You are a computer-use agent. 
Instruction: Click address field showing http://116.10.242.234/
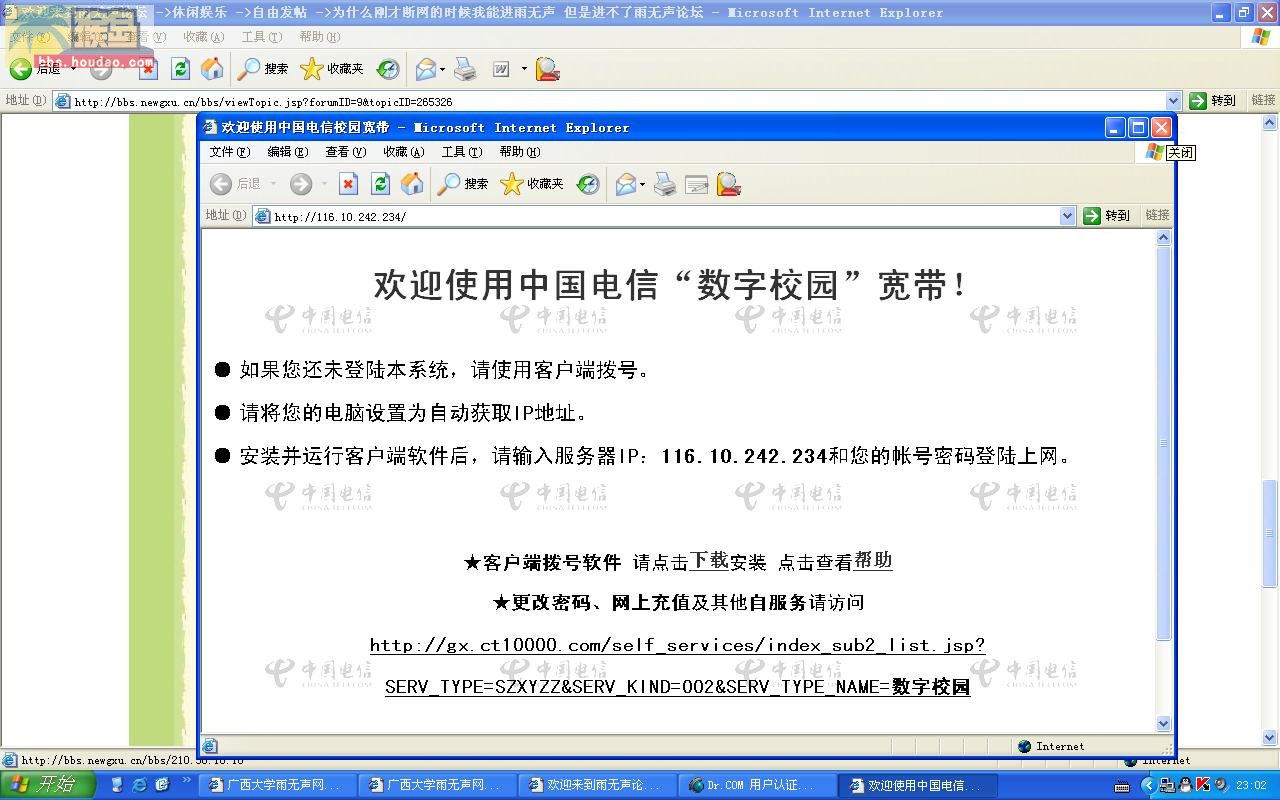pos(664,216)
